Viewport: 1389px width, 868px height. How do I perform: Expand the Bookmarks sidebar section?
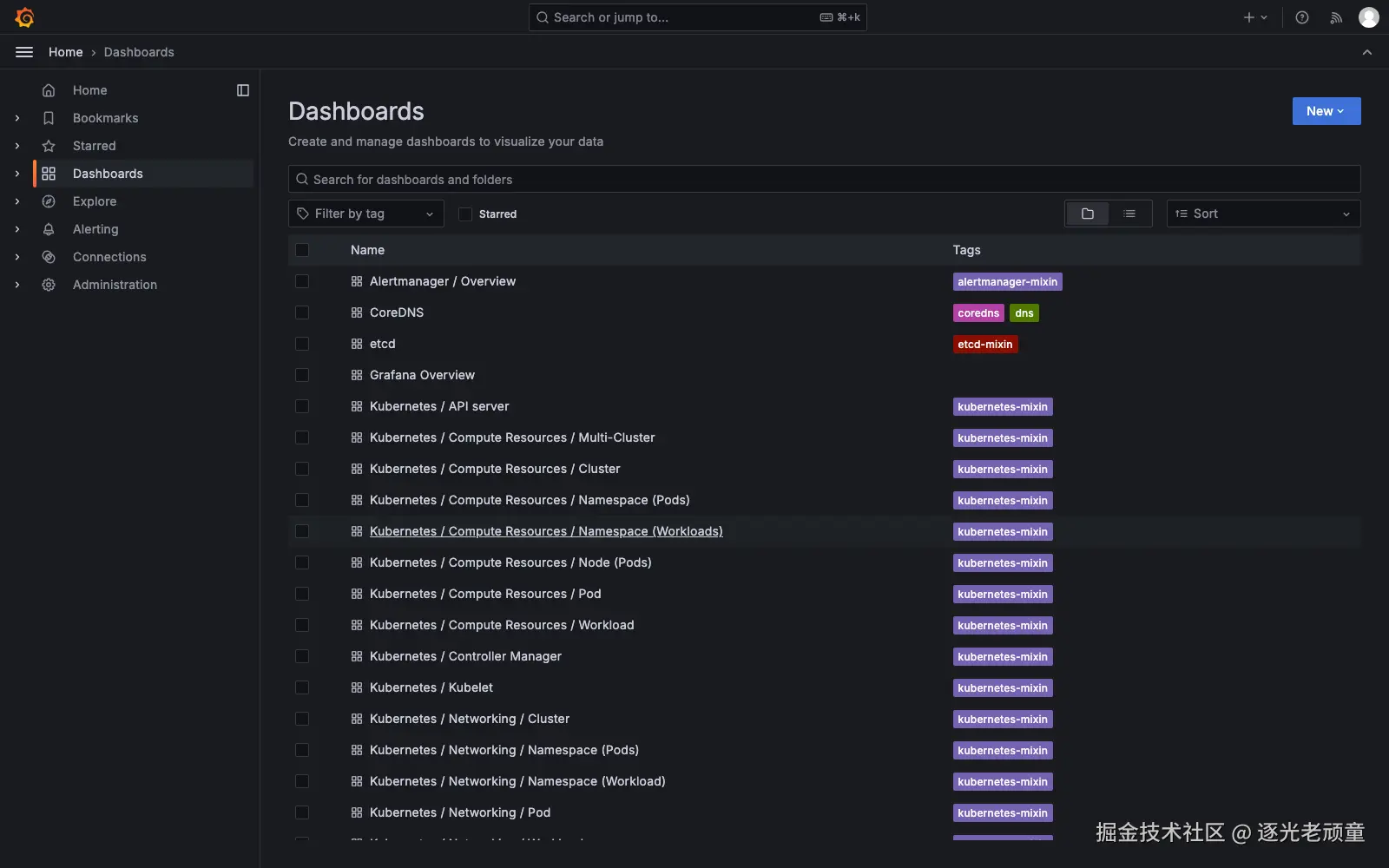17,118
